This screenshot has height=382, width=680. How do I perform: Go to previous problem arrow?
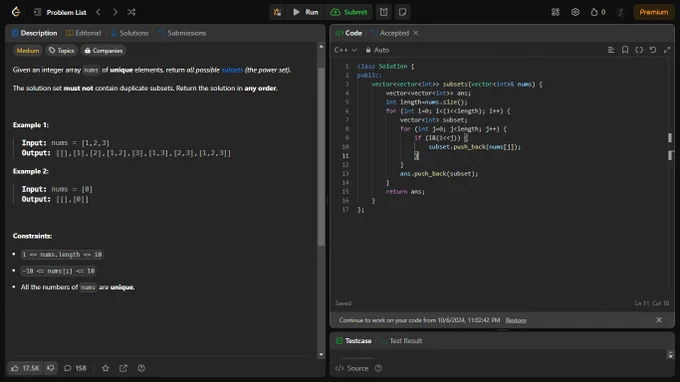click(98, 12)
